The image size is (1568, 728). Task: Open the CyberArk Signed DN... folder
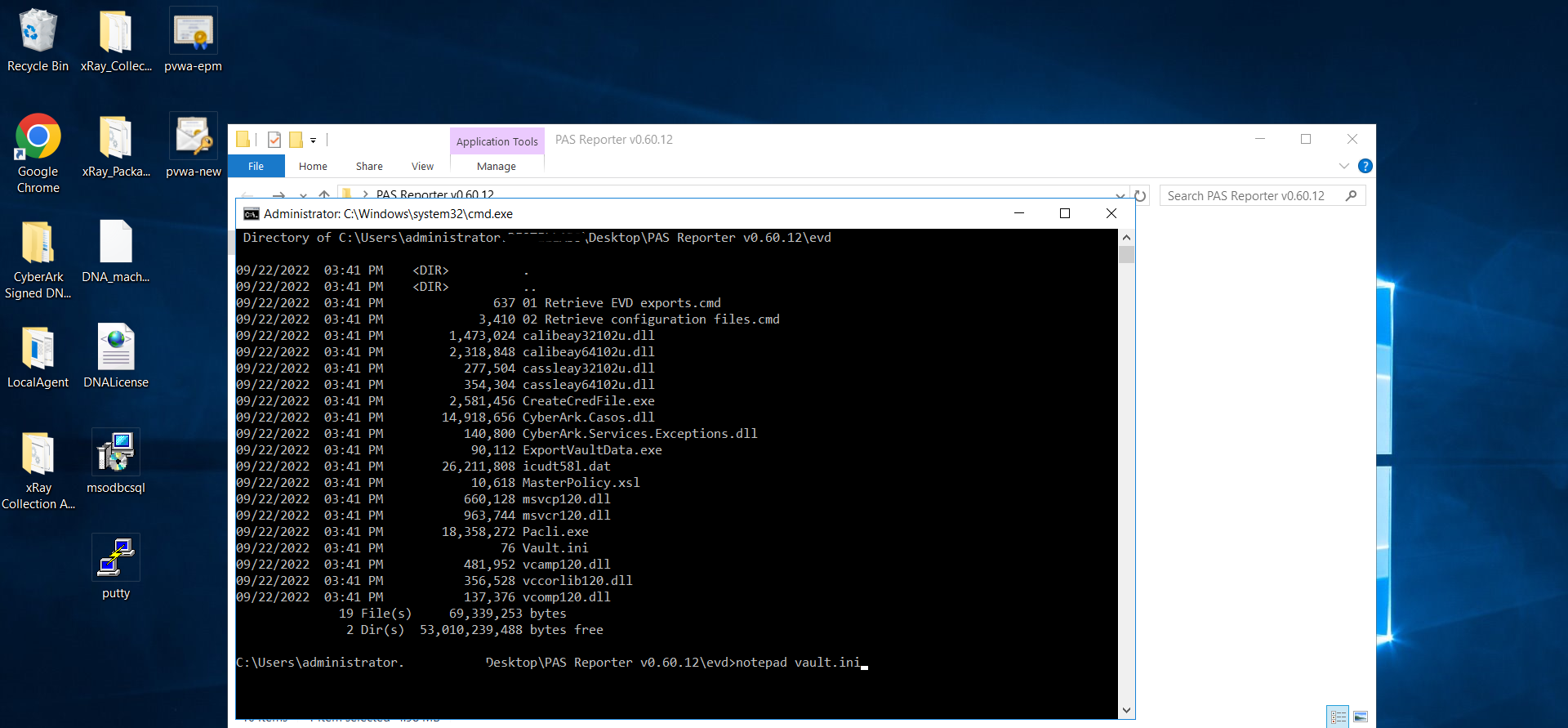[x=38, y=260]
